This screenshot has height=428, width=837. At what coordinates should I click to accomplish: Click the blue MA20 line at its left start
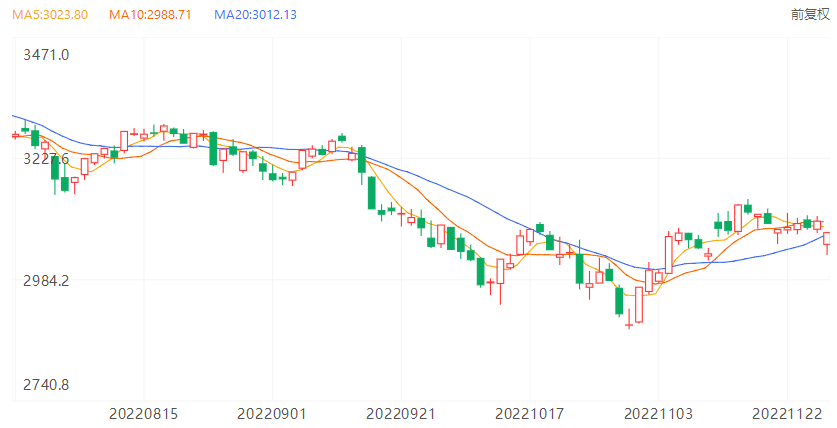(14, 117)
